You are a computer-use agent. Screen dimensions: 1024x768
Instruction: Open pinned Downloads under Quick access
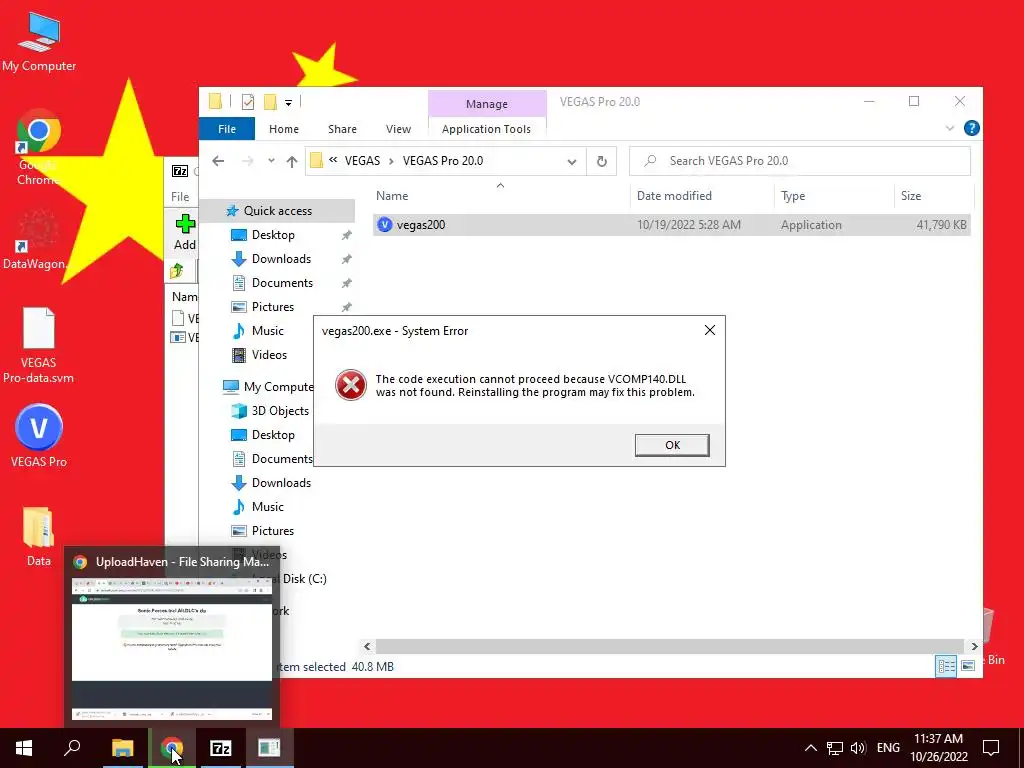coord(281,259)
